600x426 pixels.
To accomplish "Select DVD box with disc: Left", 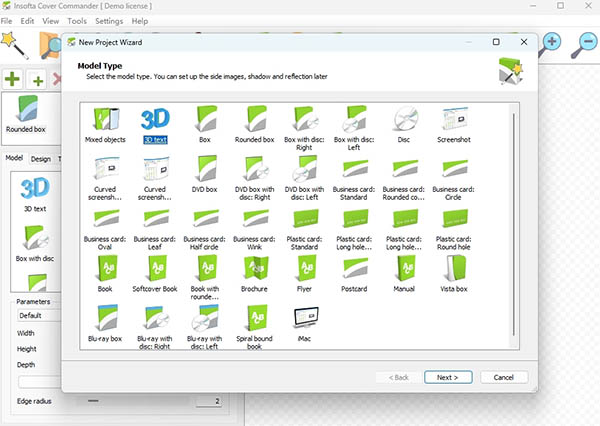I will [304, 178].
